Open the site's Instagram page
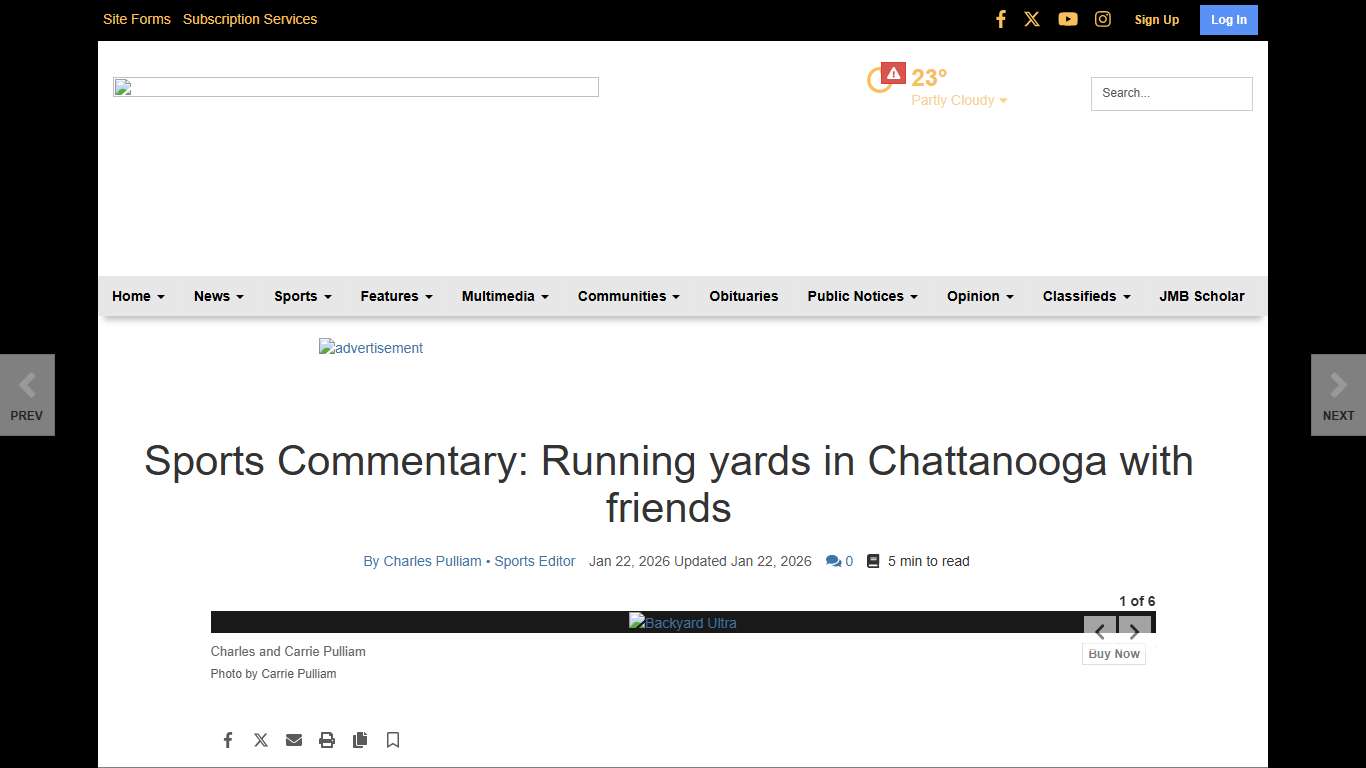This screenshot has width=1366, height=768. tap(1102, 18)
